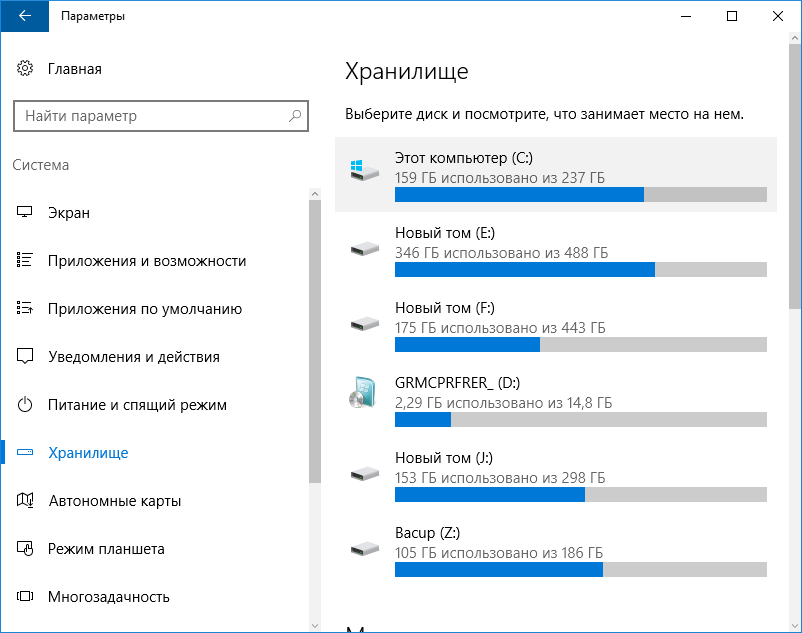The height and width of the screenshot is (633, 802).
Task: Click the Notifications and actions icon
Action: pos(26,357)
